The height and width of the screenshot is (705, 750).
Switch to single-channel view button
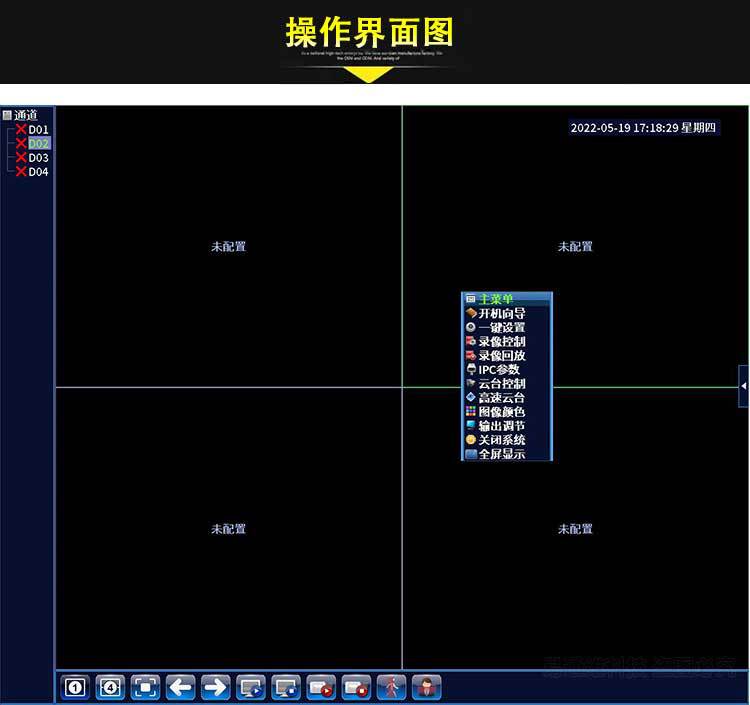tap(75, 687)
